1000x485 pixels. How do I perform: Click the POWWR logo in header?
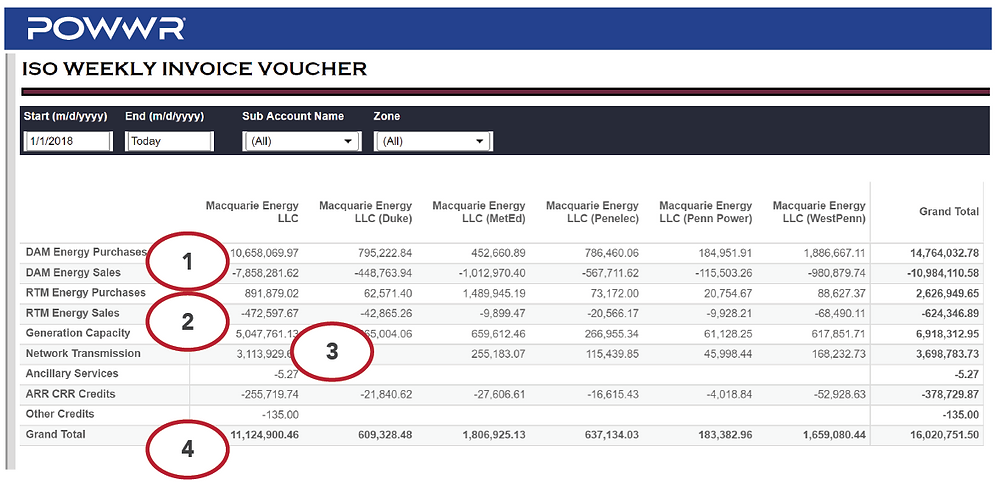click(106, 29)
